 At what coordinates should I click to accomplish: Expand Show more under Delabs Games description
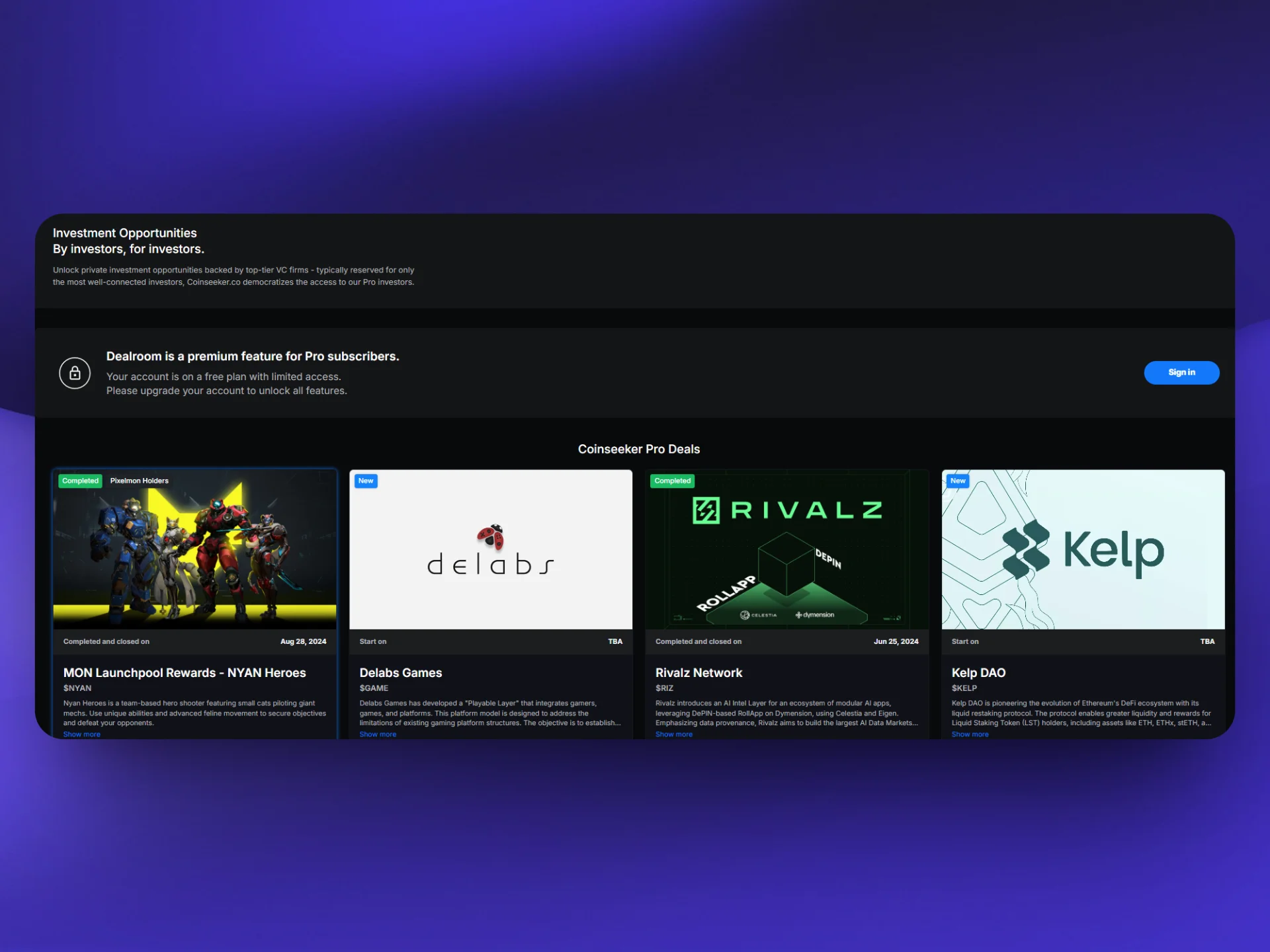coord(378,734)
